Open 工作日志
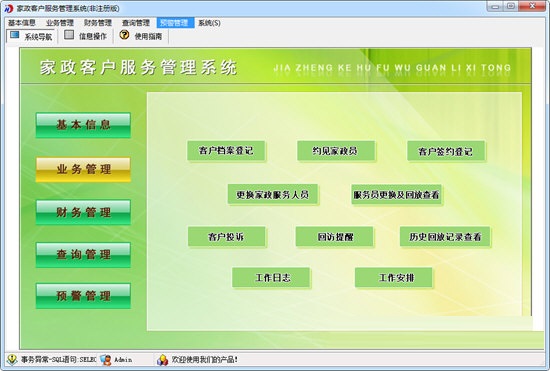Viewport: 550px width, 371px height. coord(271,278)
